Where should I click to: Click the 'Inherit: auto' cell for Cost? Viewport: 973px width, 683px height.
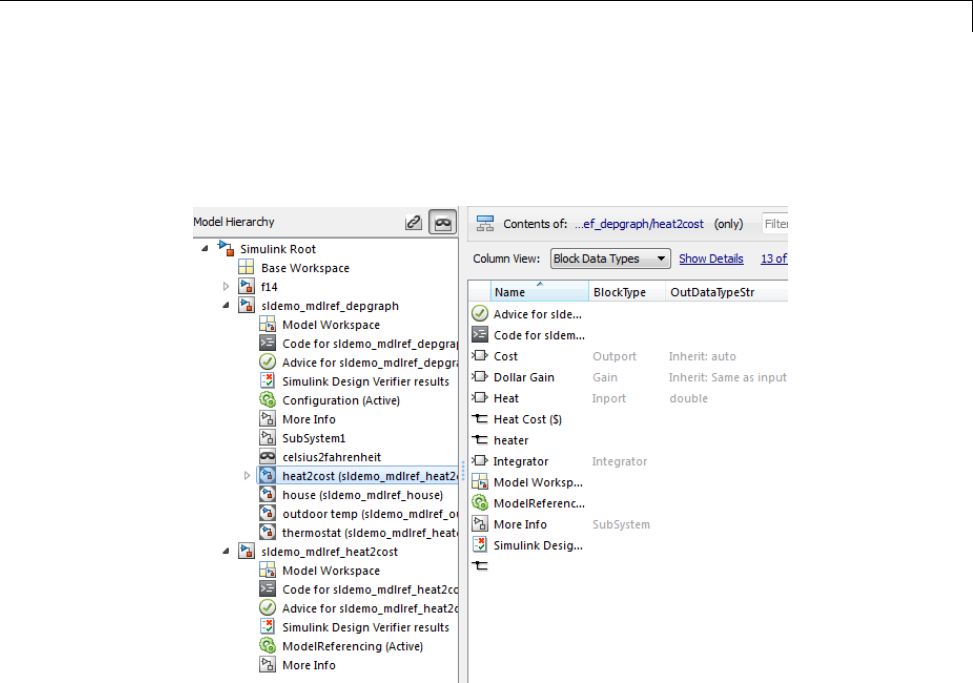[702, 356]
